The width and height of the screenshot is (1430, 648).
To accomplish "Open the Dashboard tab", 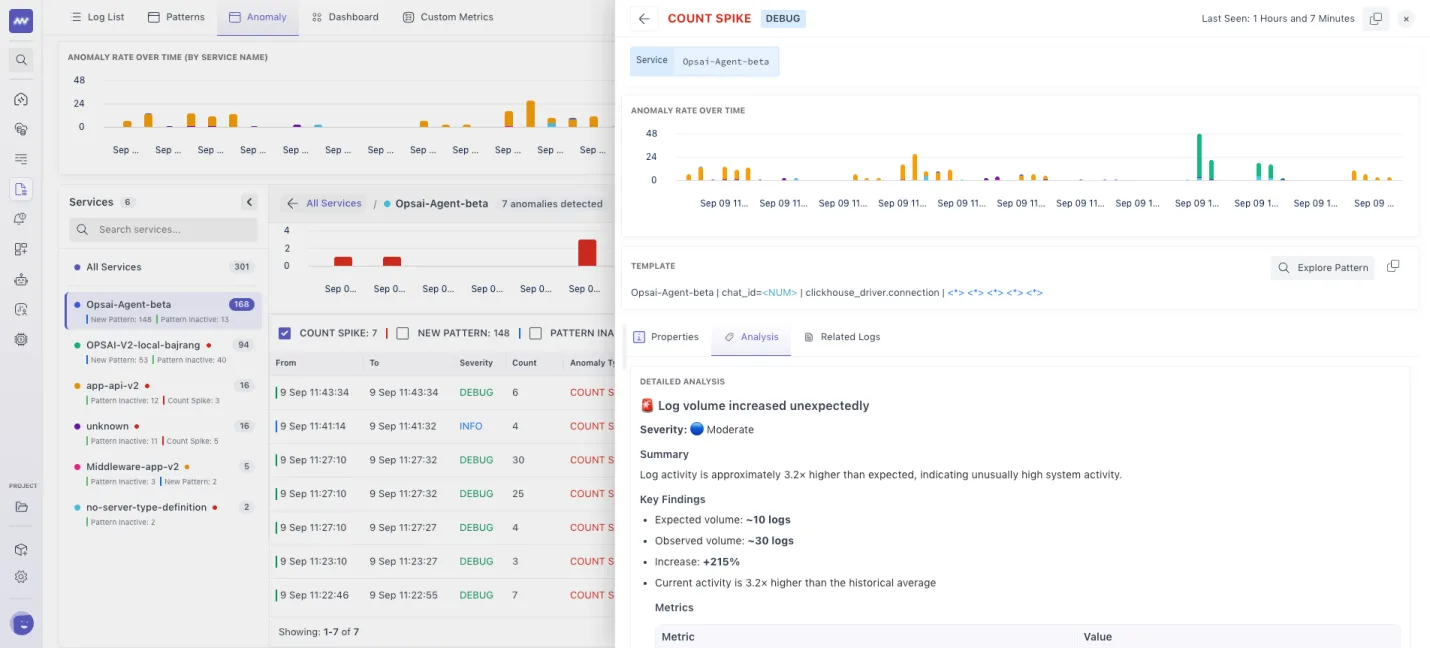I will pyautogui.click(x=345, y=17).
